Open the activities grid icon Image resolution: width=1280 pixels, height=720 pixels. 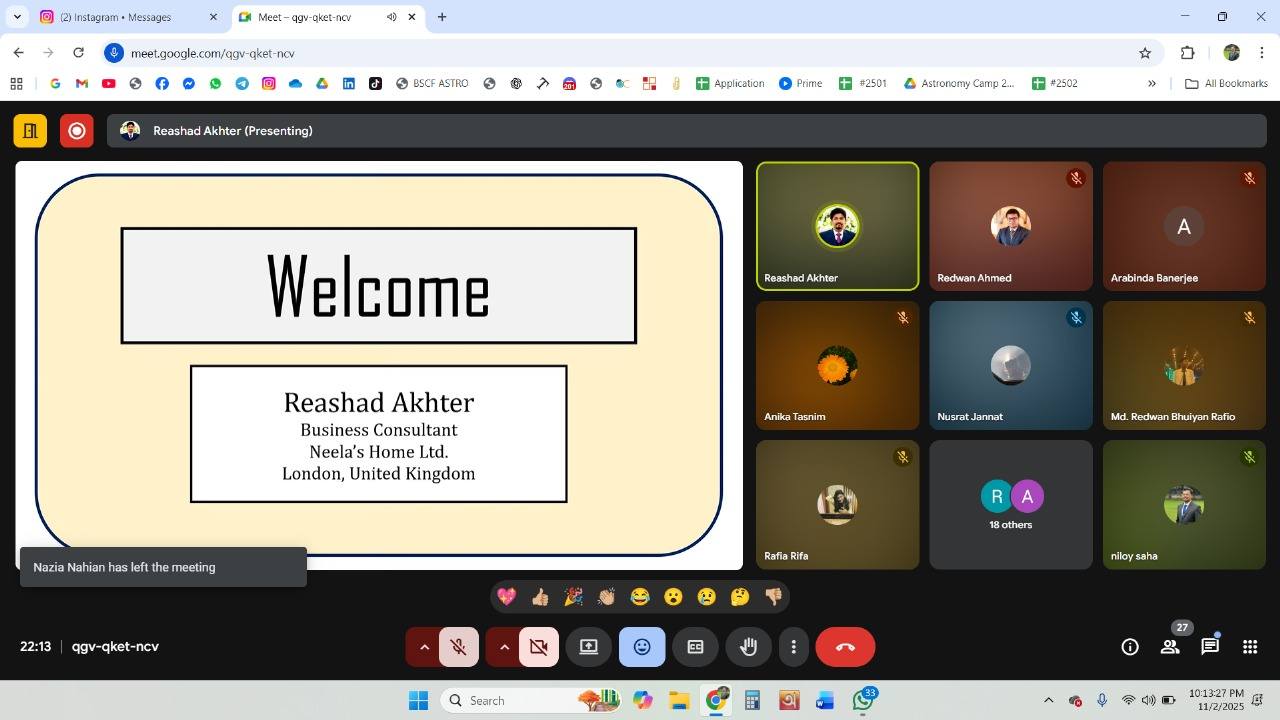pyautogui.click(x=1250, y=647)
